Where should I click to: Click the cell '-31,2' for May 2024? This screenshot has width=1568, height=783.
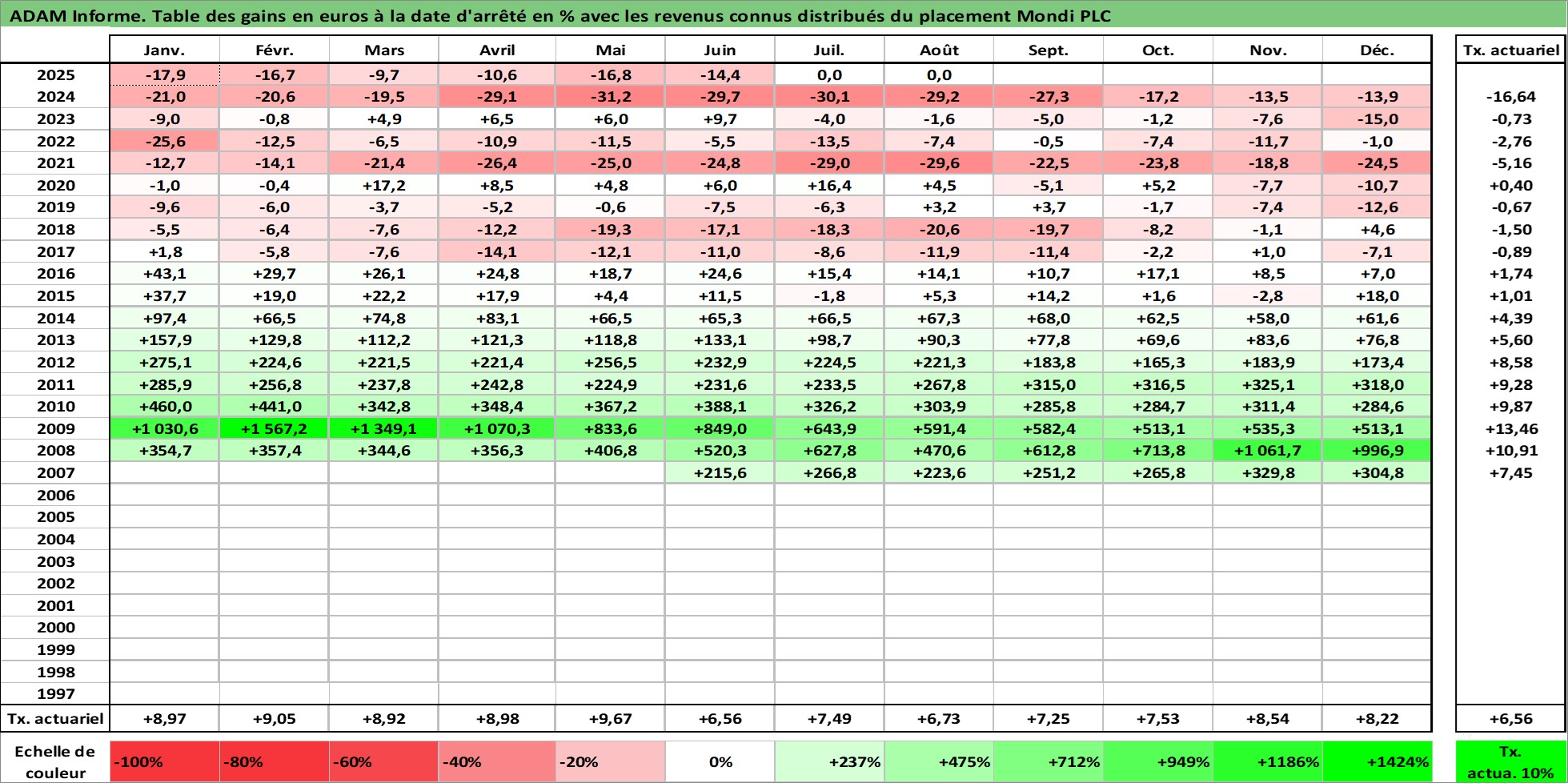[x=610, y=97]
